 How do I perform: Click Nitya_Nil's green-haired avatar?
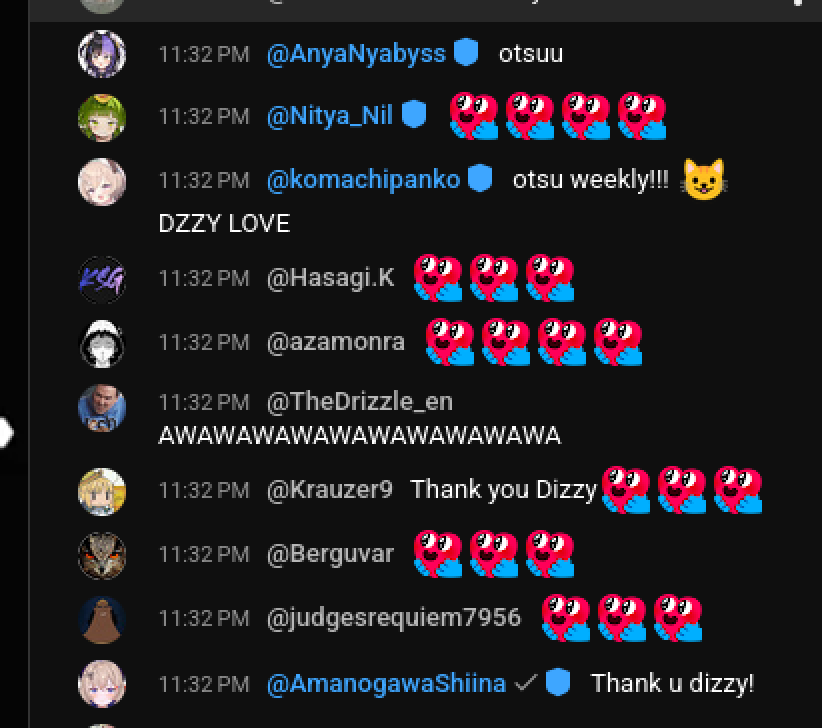tap(102, 118)
